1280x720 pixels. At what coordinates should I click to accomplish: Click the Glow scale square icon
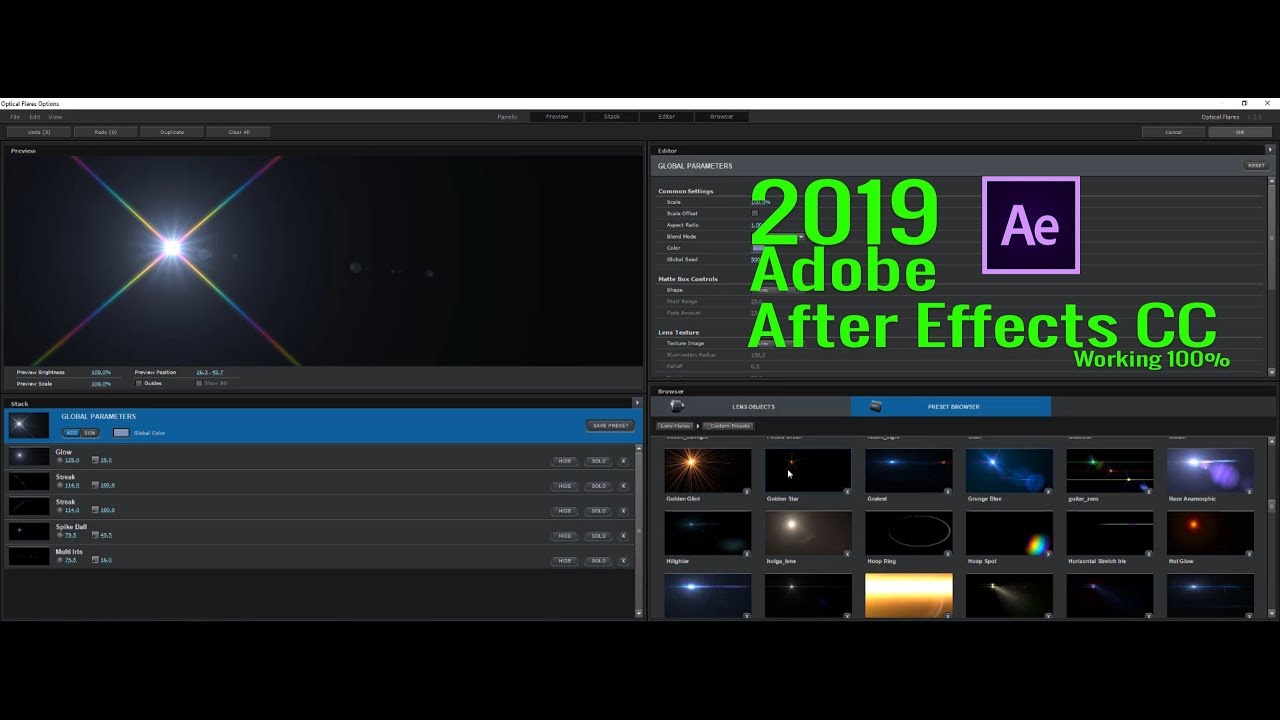[x=95, y=460]
